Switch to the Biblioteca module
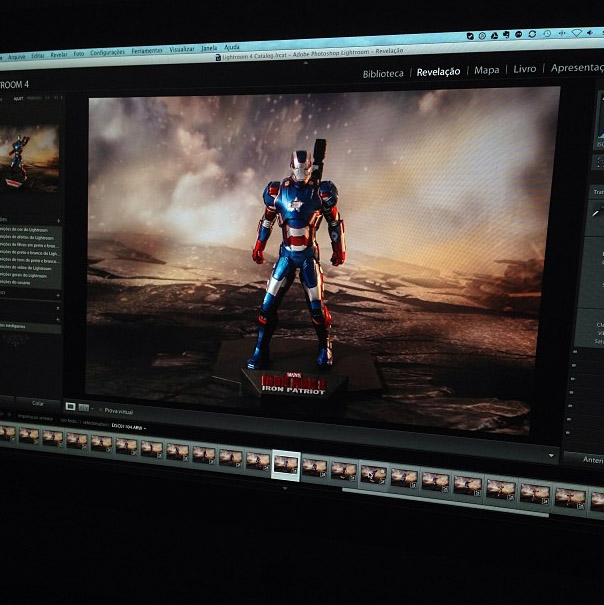 pyautogui.click(x=383, y=73)
